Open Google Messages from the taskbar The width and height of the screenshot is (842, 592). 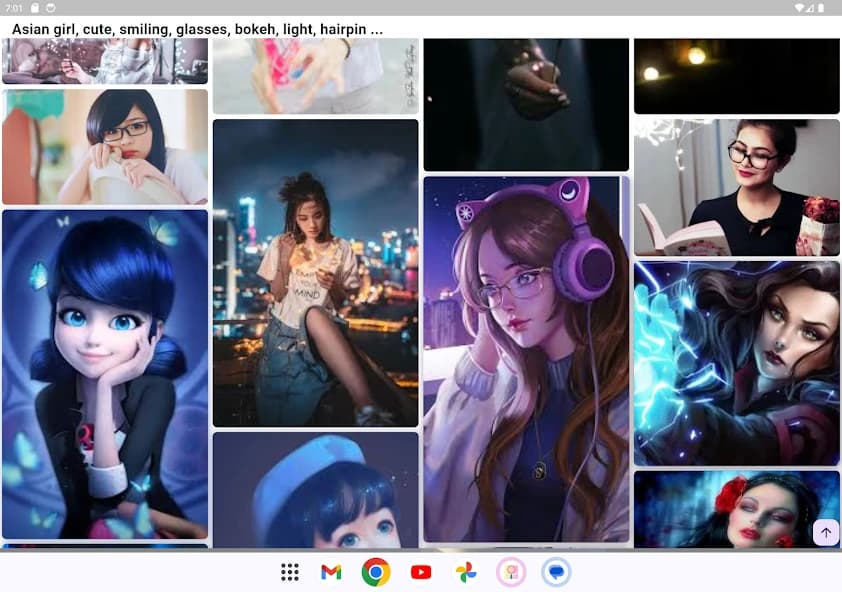554,572
